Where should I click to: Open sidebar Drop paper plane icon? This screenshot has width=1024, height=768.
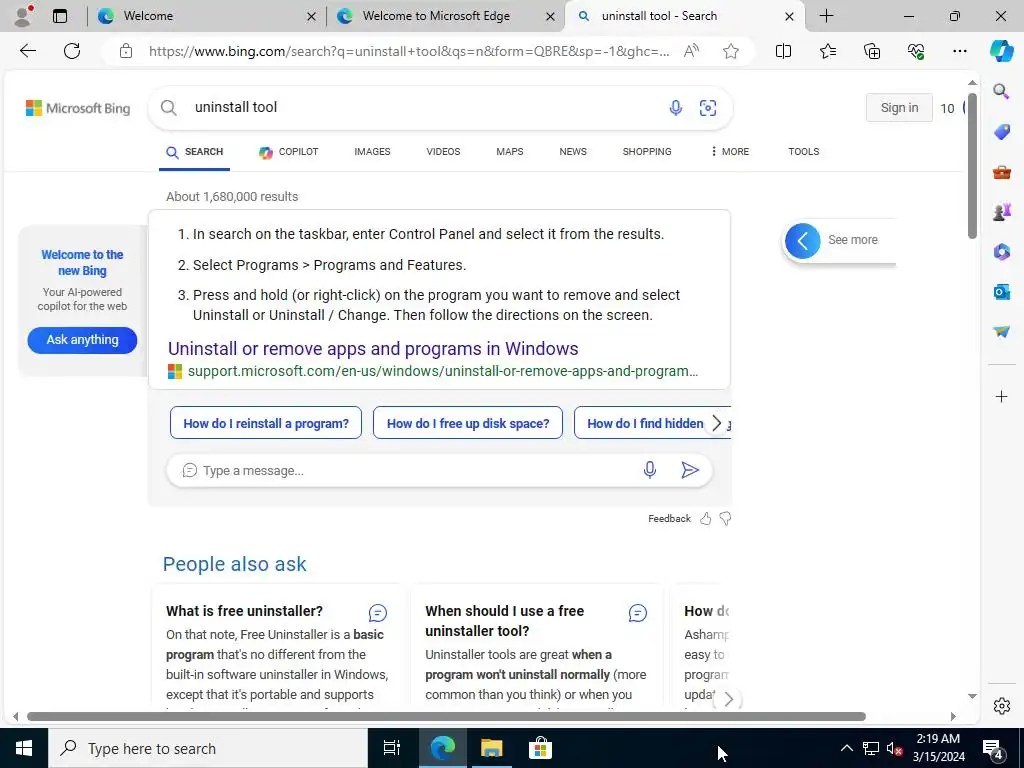click(1001, 332)
